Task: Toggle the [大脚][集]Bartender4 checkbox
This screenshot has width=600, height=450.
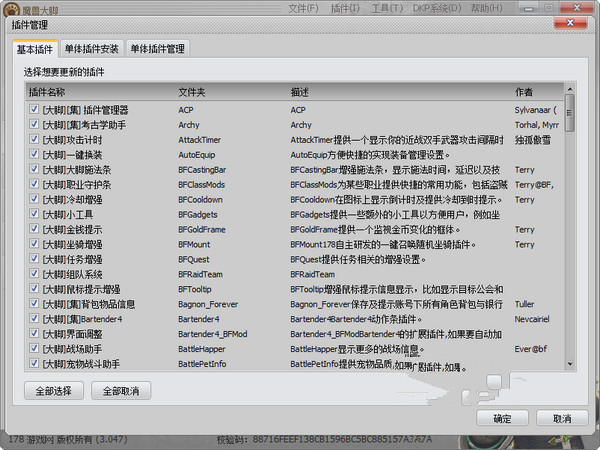Action: pos(34,318)
